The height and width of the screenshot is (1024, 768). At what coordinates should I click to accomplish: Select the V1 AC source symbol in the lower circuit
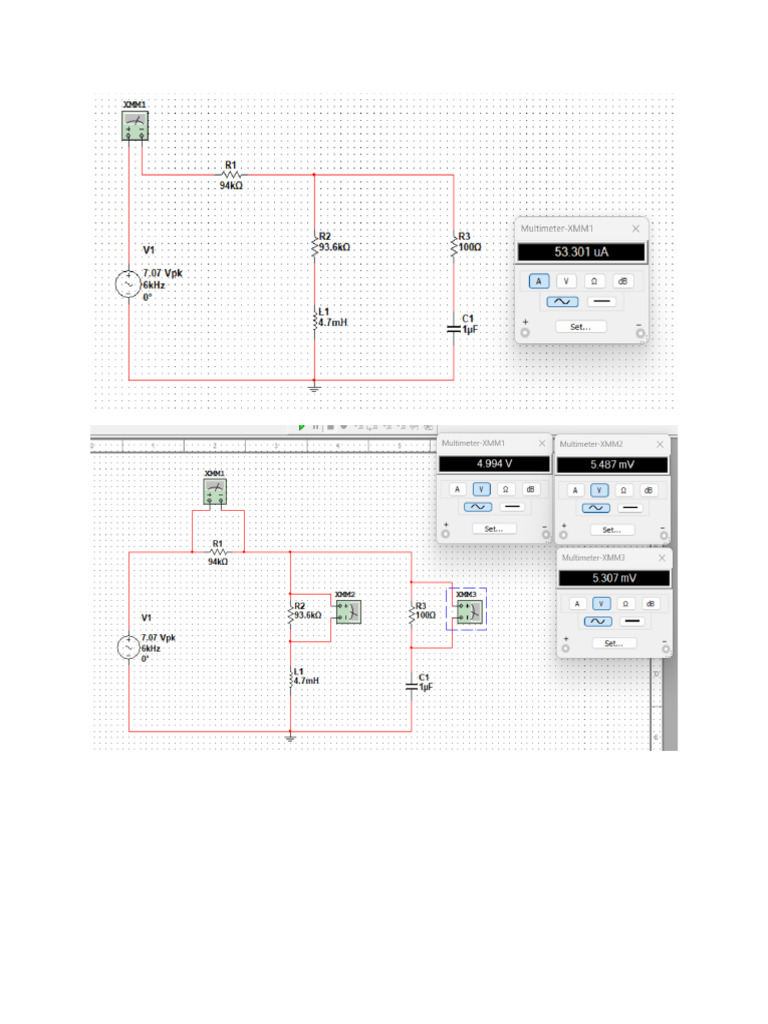[x=129, y=647]
